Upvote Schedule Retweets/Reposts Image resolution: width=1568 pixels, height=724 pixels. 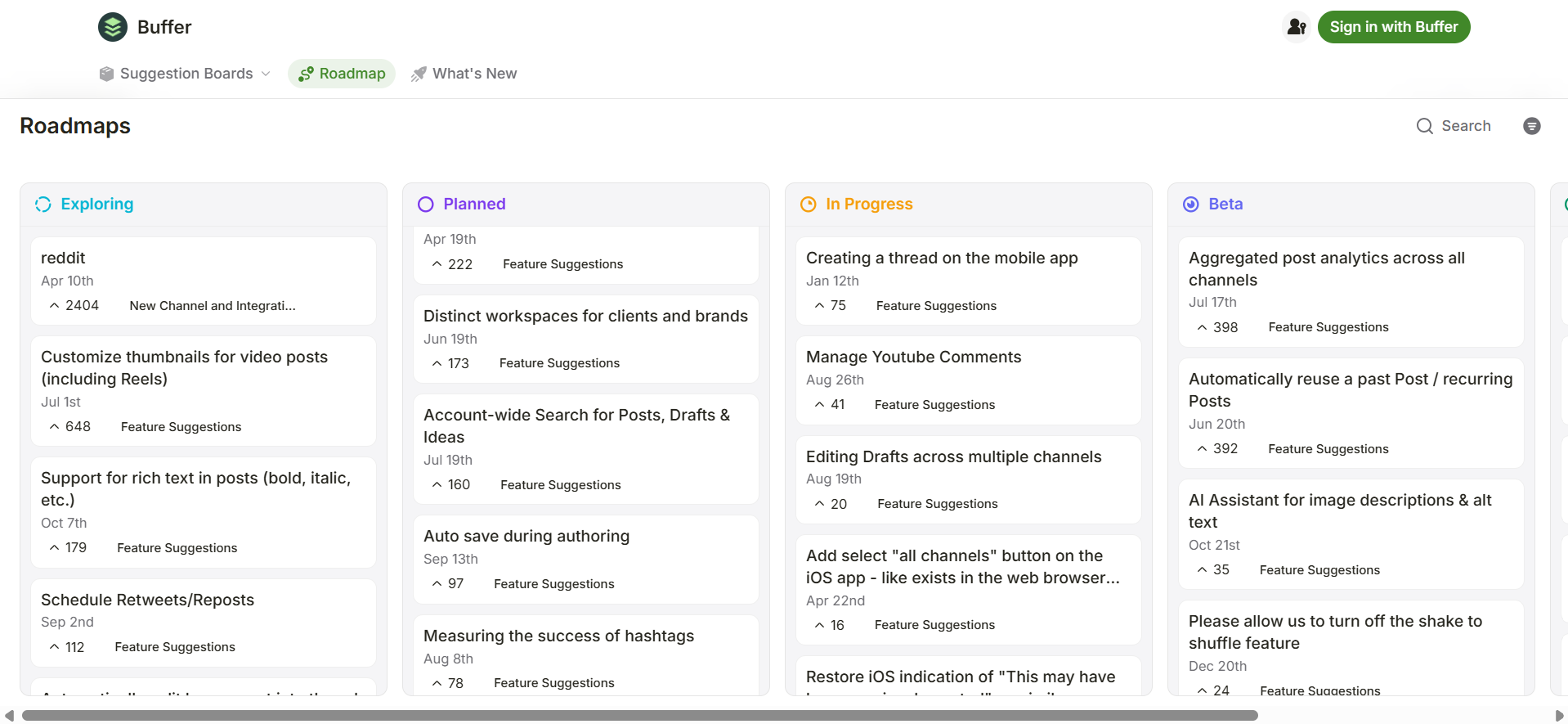(x=67, y=647)
